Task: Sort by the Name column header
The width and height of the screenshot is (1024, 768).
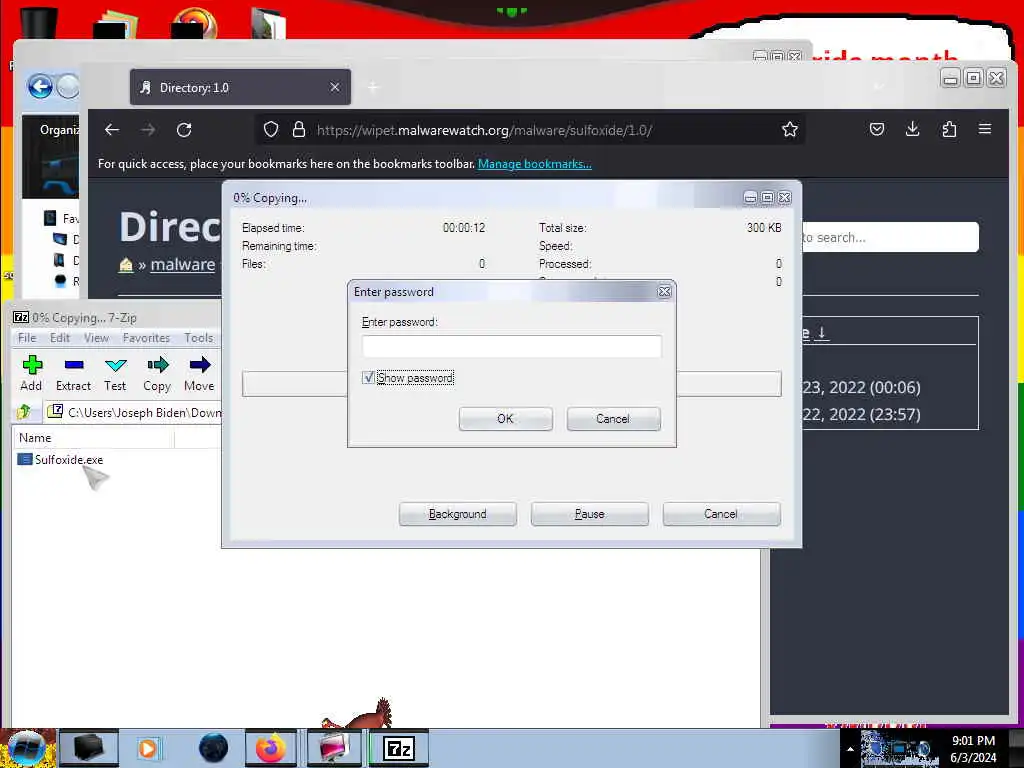Action: coord(93,438)
